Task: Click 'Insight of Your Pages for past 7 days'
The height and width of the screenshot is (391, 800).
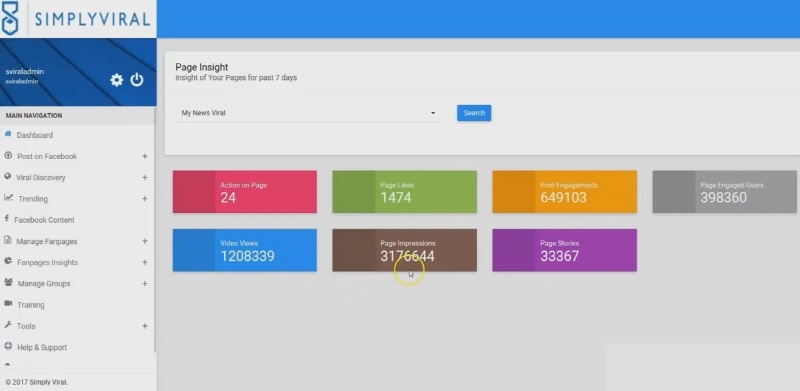Action: [236, 78]
